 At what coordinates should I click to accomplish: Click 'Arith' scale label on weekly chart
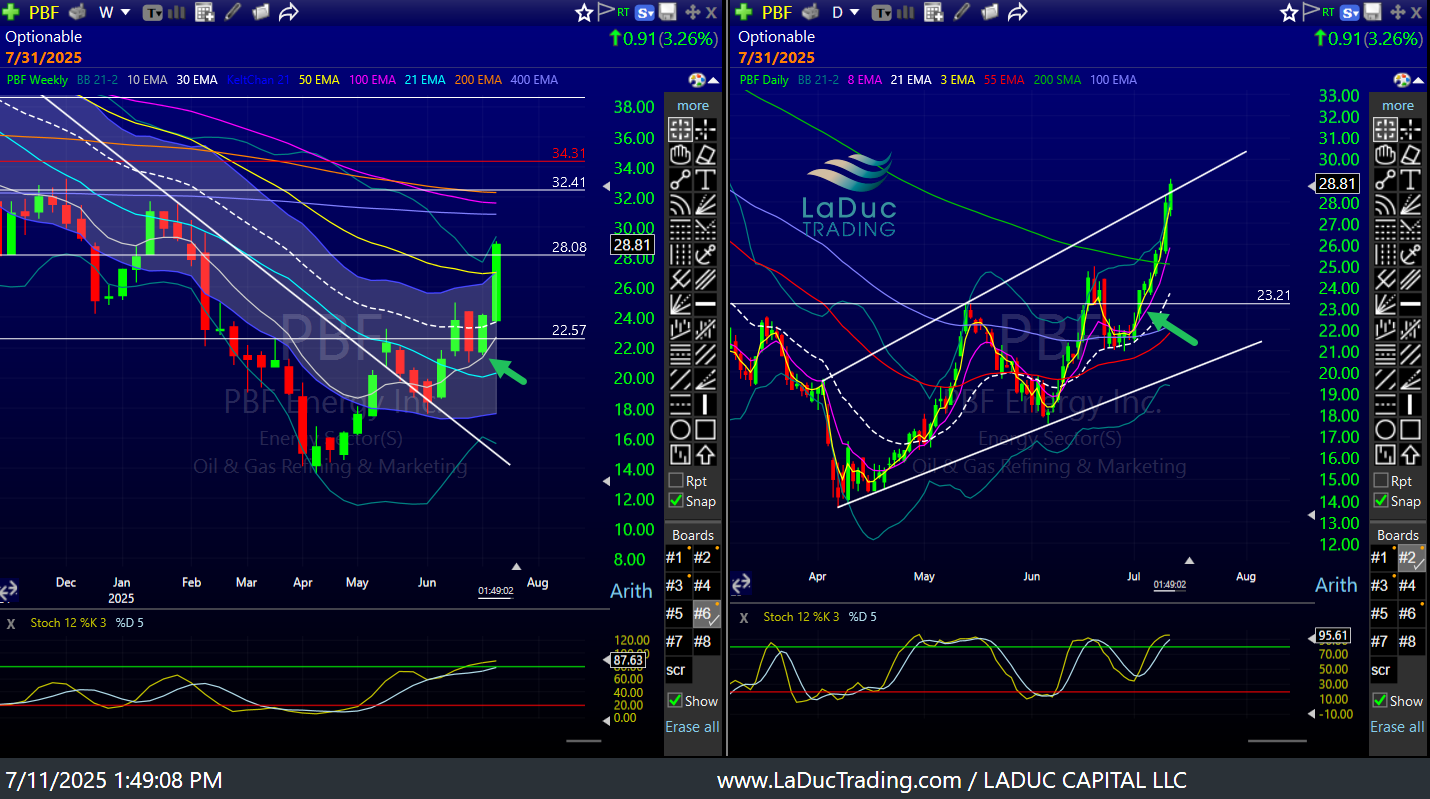(631, 590)
